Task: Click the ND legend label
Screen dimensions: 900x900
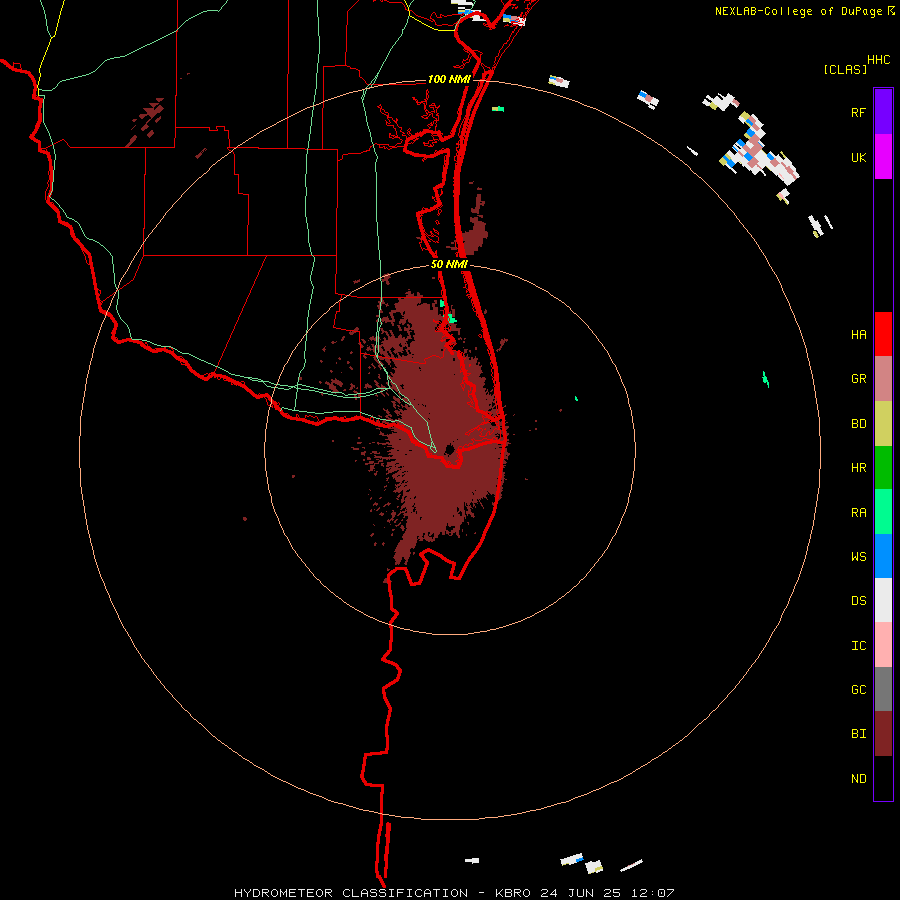Action: click(858, 779)
